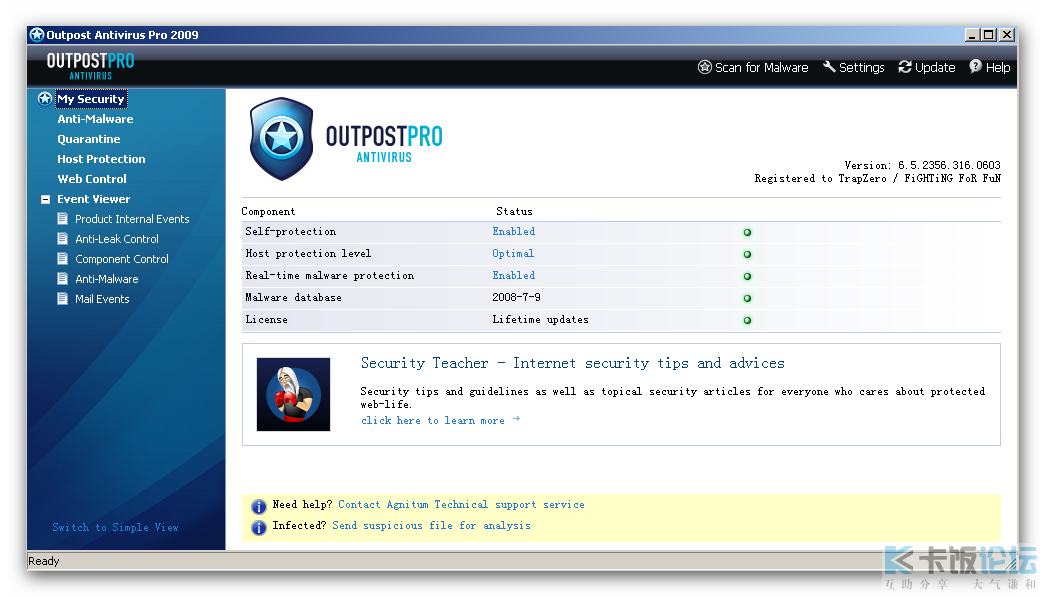Viewport: 1045px width, 597px height.
Task: Click the Optimal host protection level link
Action: (513, 253)
